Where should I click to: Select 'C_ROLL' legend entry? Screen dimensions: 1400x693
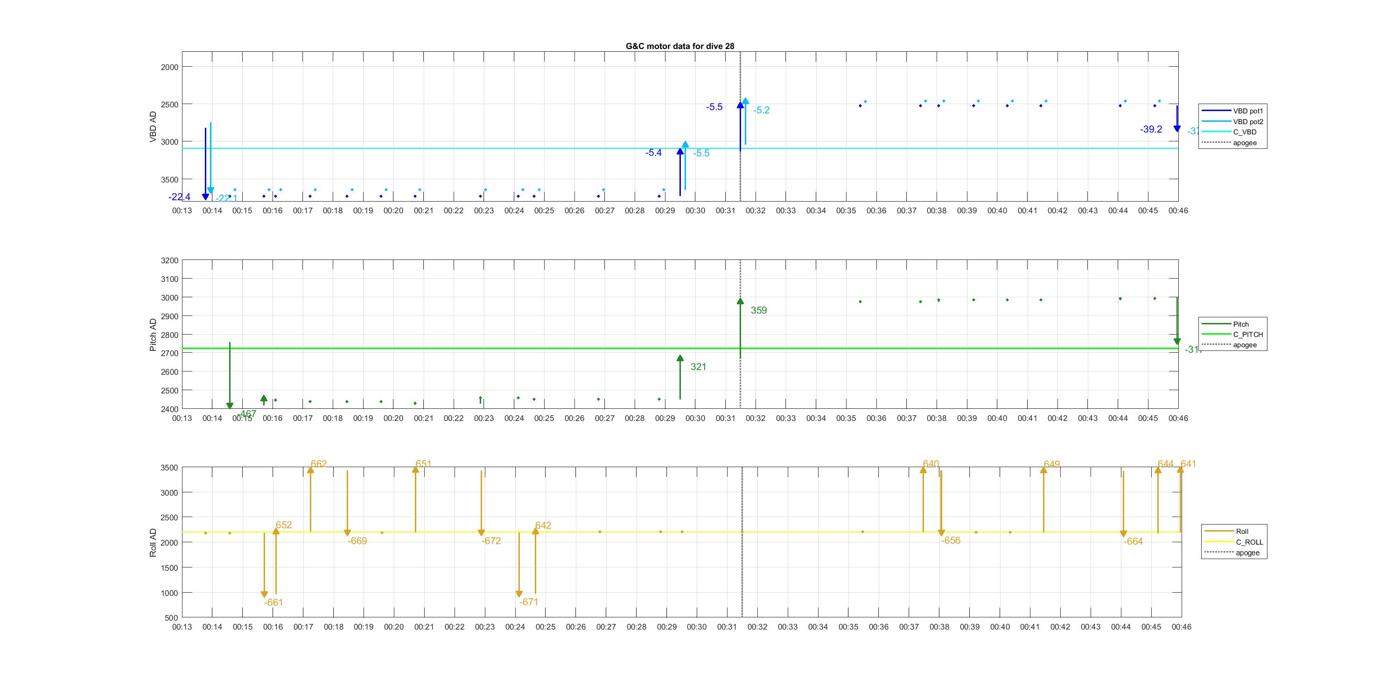(1234, 542)
